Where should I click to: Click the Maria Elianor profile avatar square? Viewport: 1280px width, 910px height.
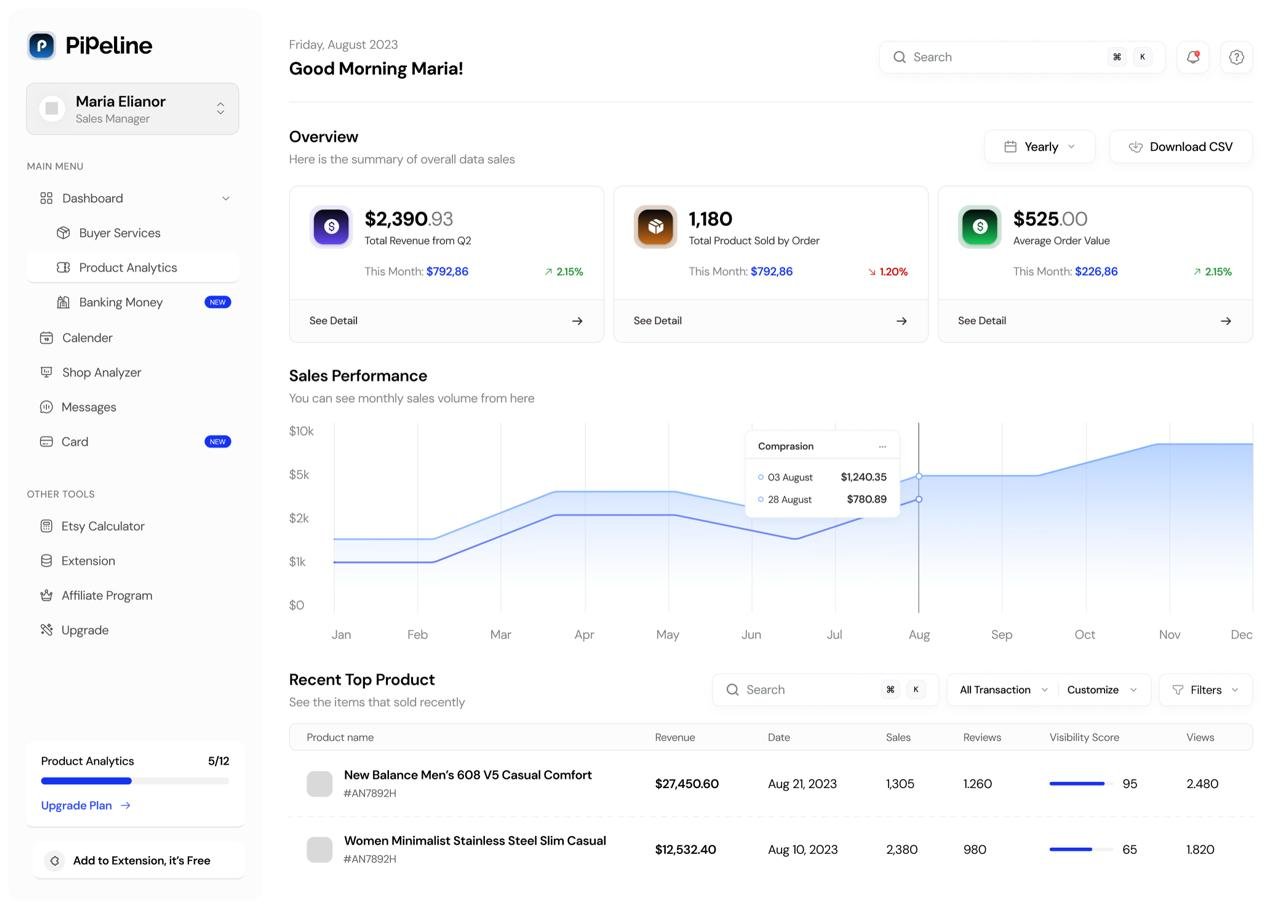coord(52,108)
